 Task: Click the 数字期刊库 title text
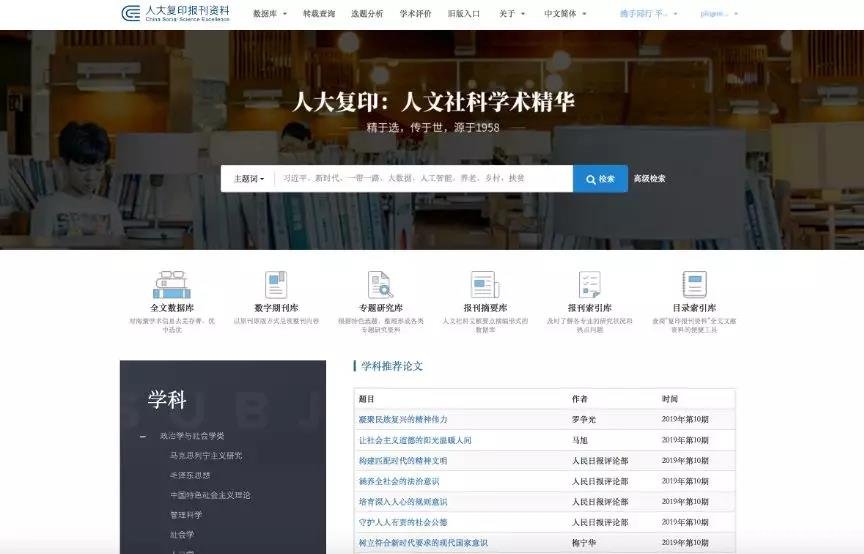tap(276, 308)
